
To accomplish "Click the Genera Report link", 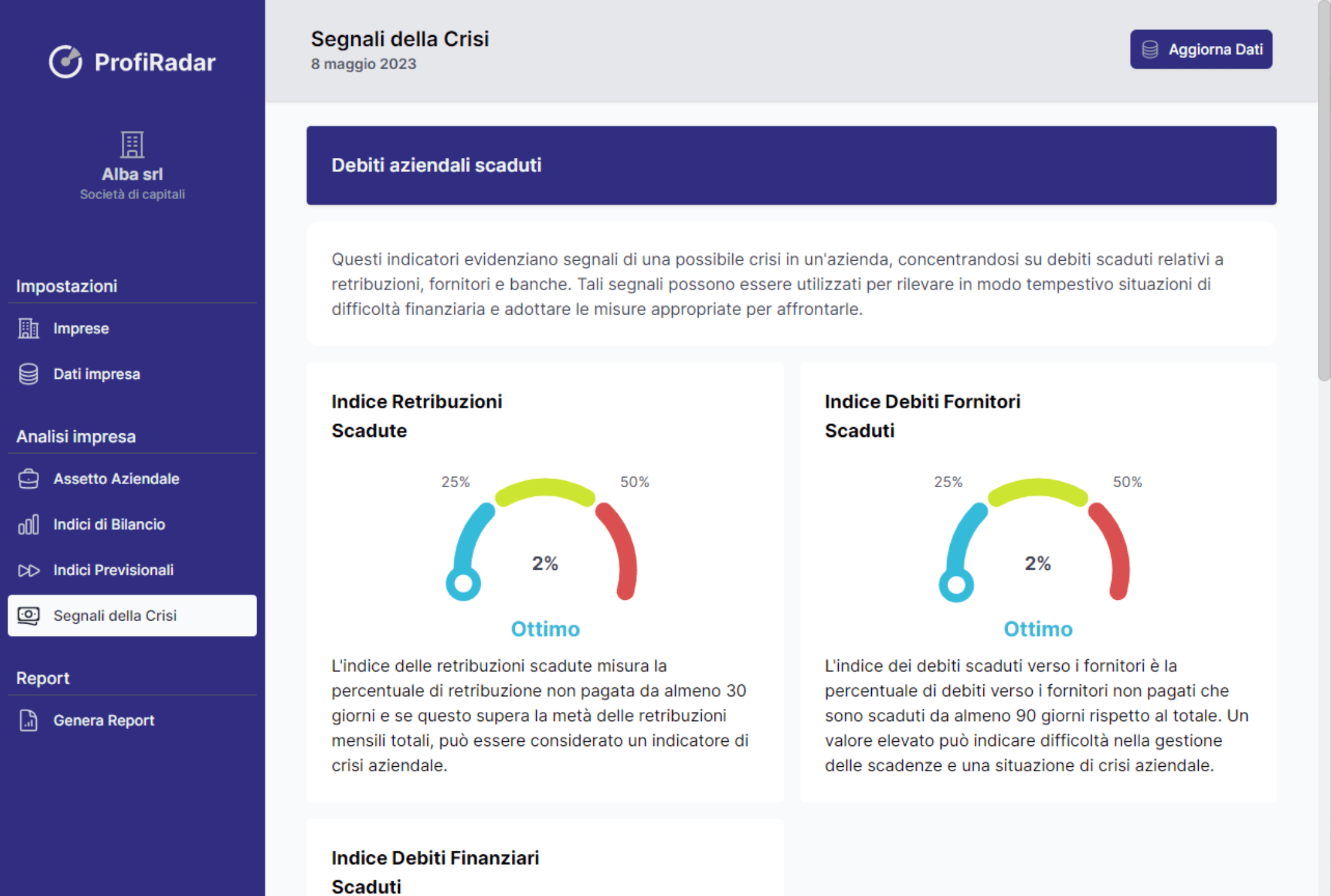I will point(103,720).
